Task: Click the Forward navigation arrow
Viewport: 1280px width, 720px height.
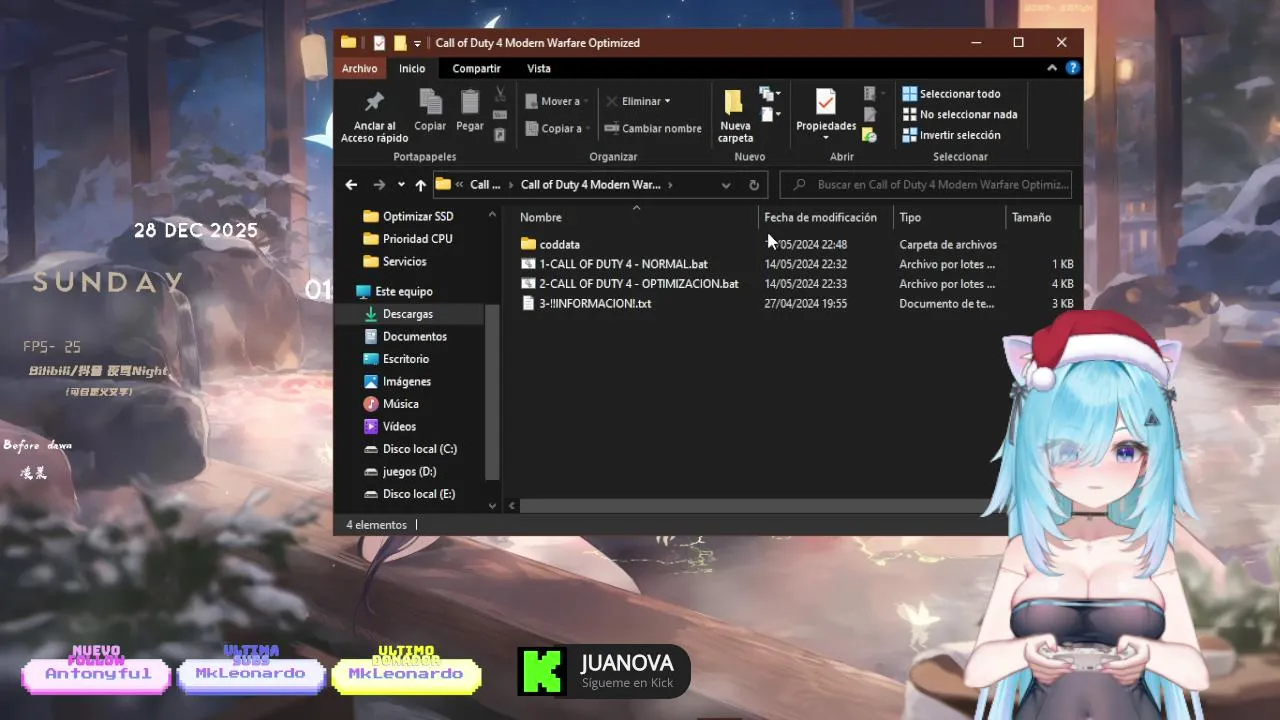Action: pos(378,185)
